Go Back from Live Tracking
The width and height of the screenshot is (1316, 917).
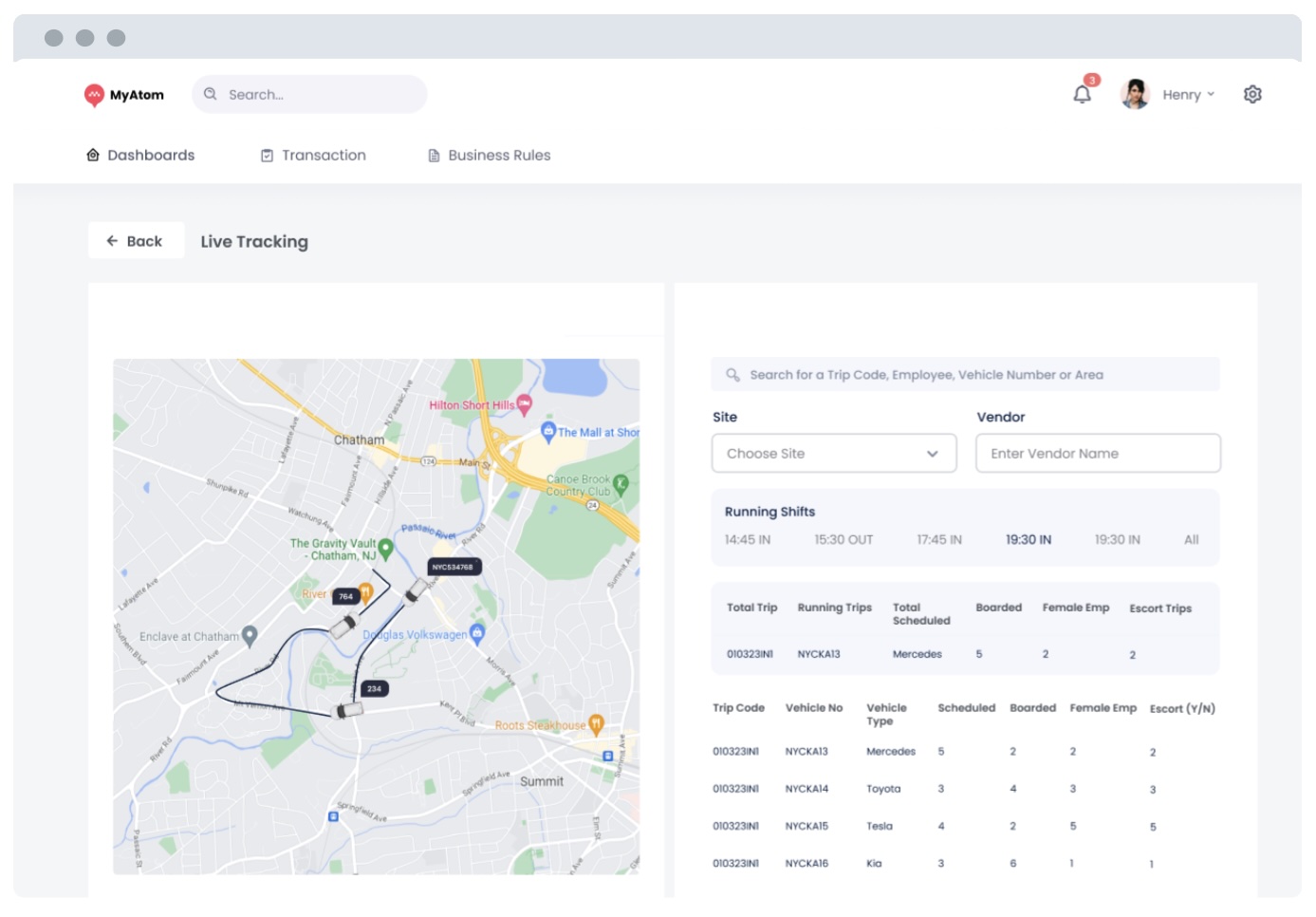[136, 241]
